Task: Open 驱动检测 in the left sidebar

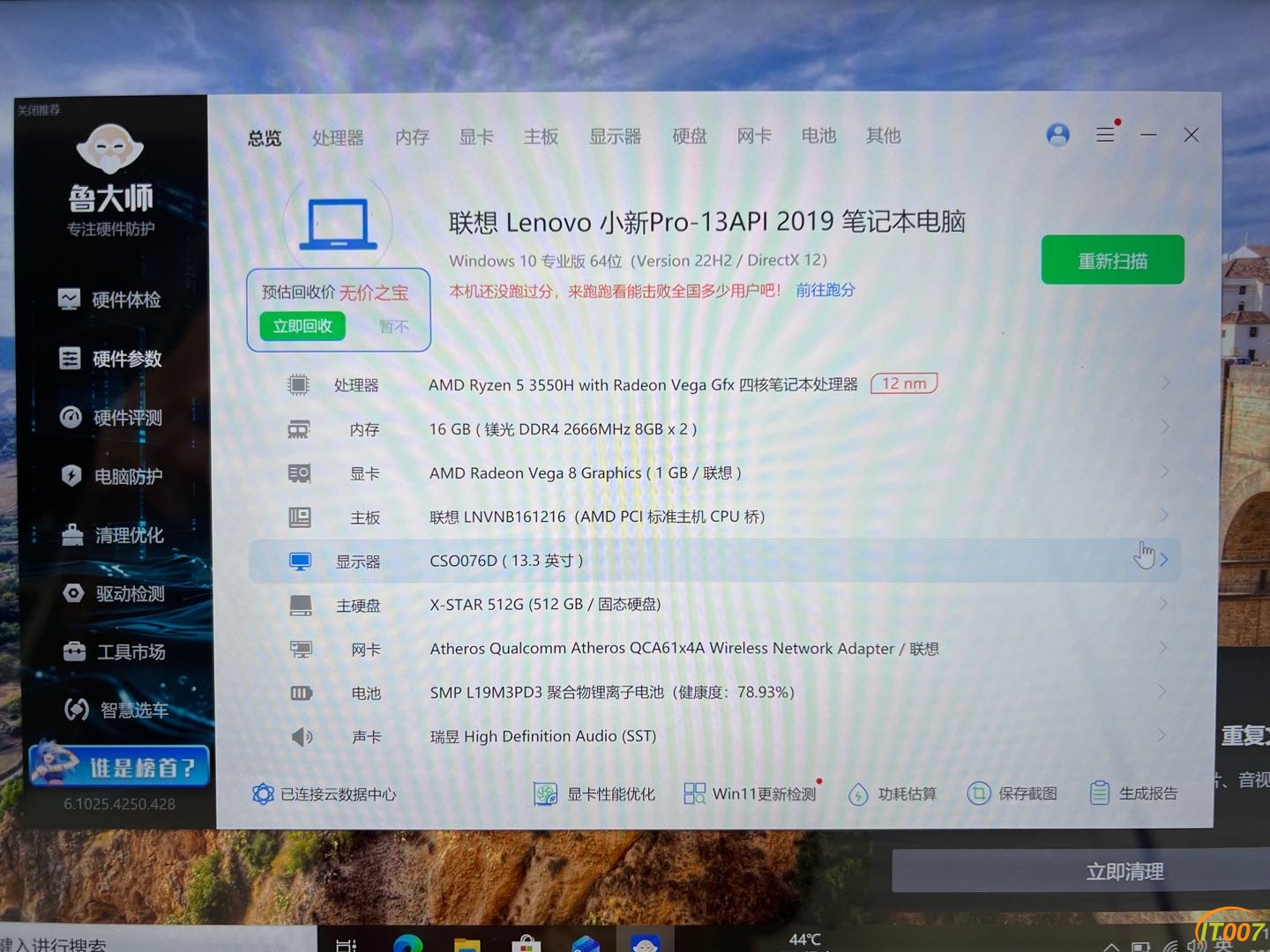Action: (114, 593)
